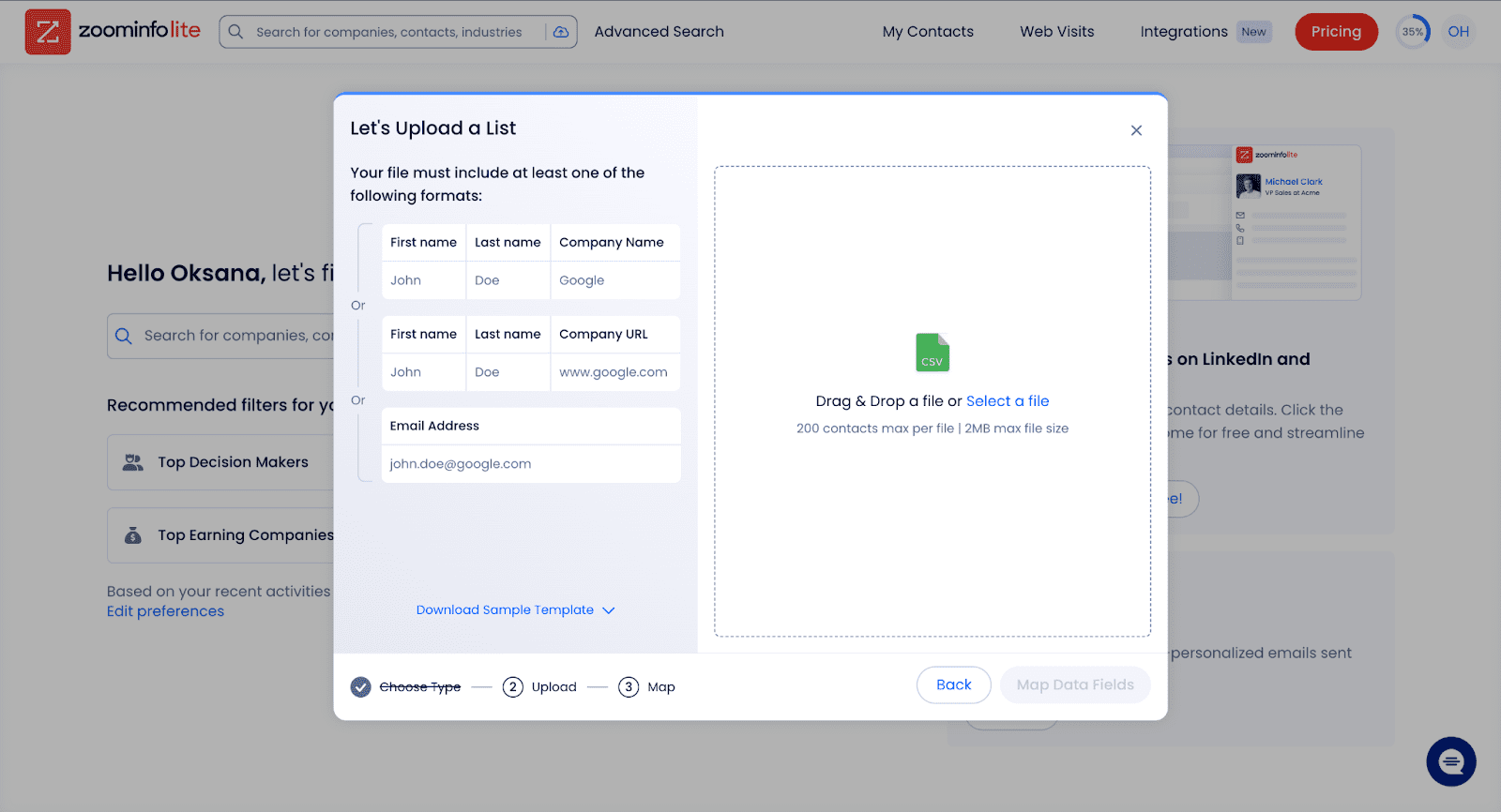Click the green CSV file icon
The image size is (1501, 812).
tap(932, 353)
